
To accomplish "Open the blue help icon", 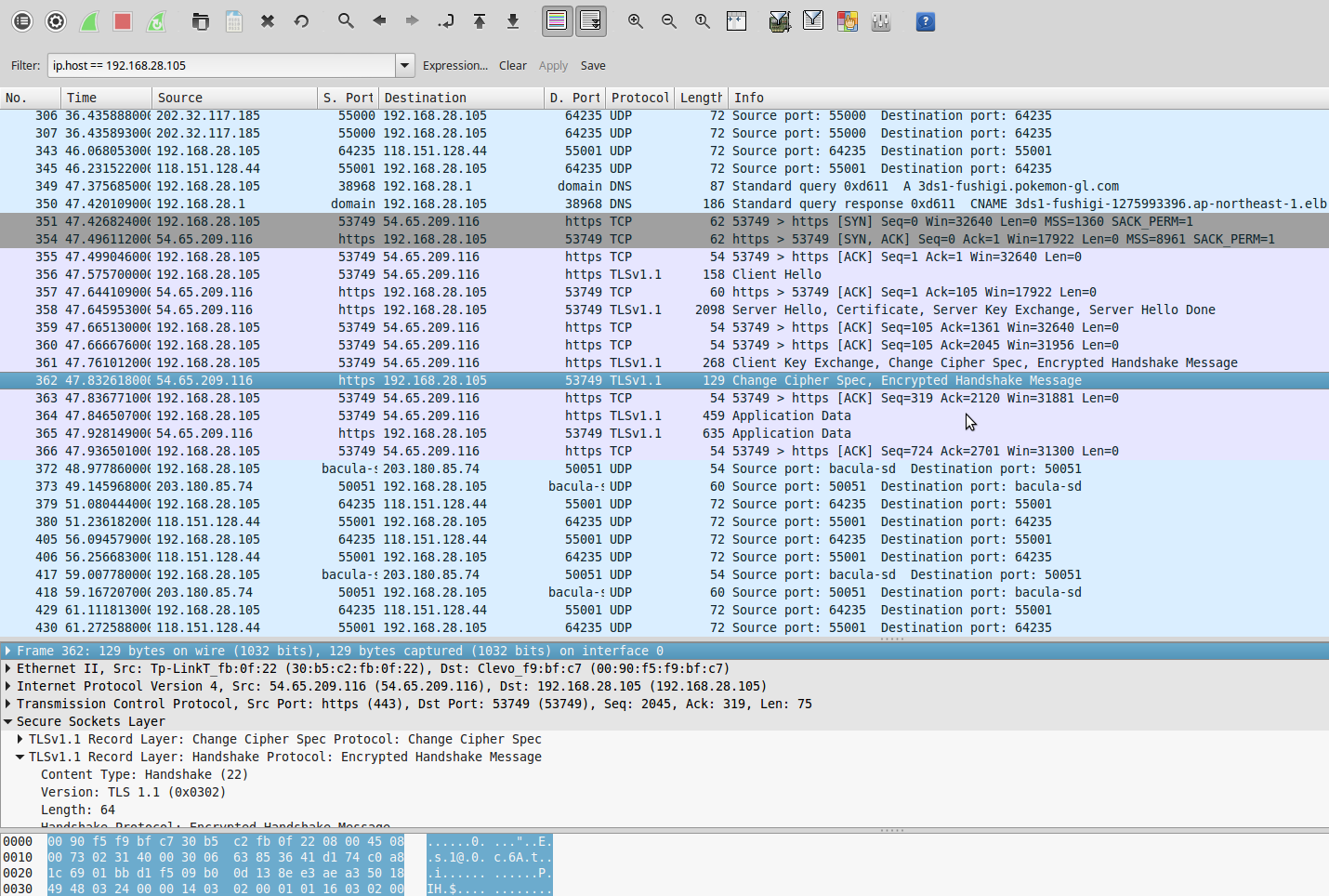I will (926, 21).
